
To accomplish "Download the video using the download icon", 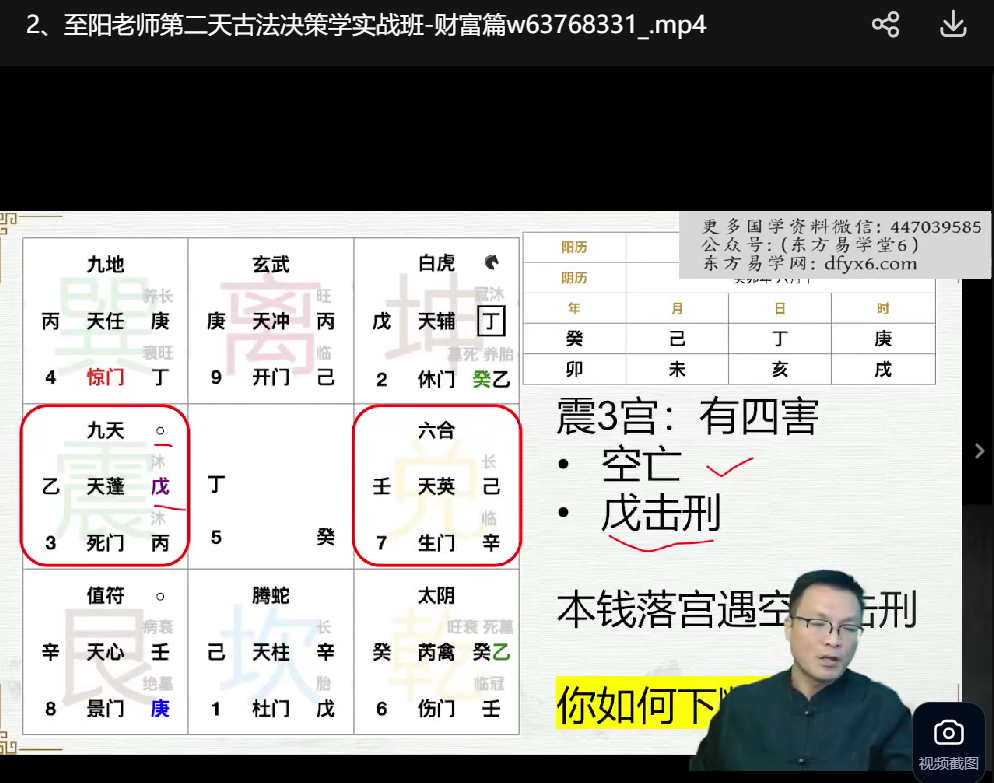I will (x=953, y=25).
